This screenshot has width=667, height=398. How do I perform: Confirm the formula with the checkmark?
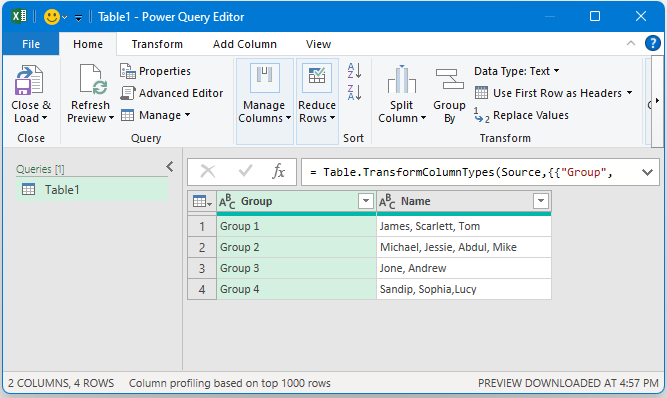[245, 172]
